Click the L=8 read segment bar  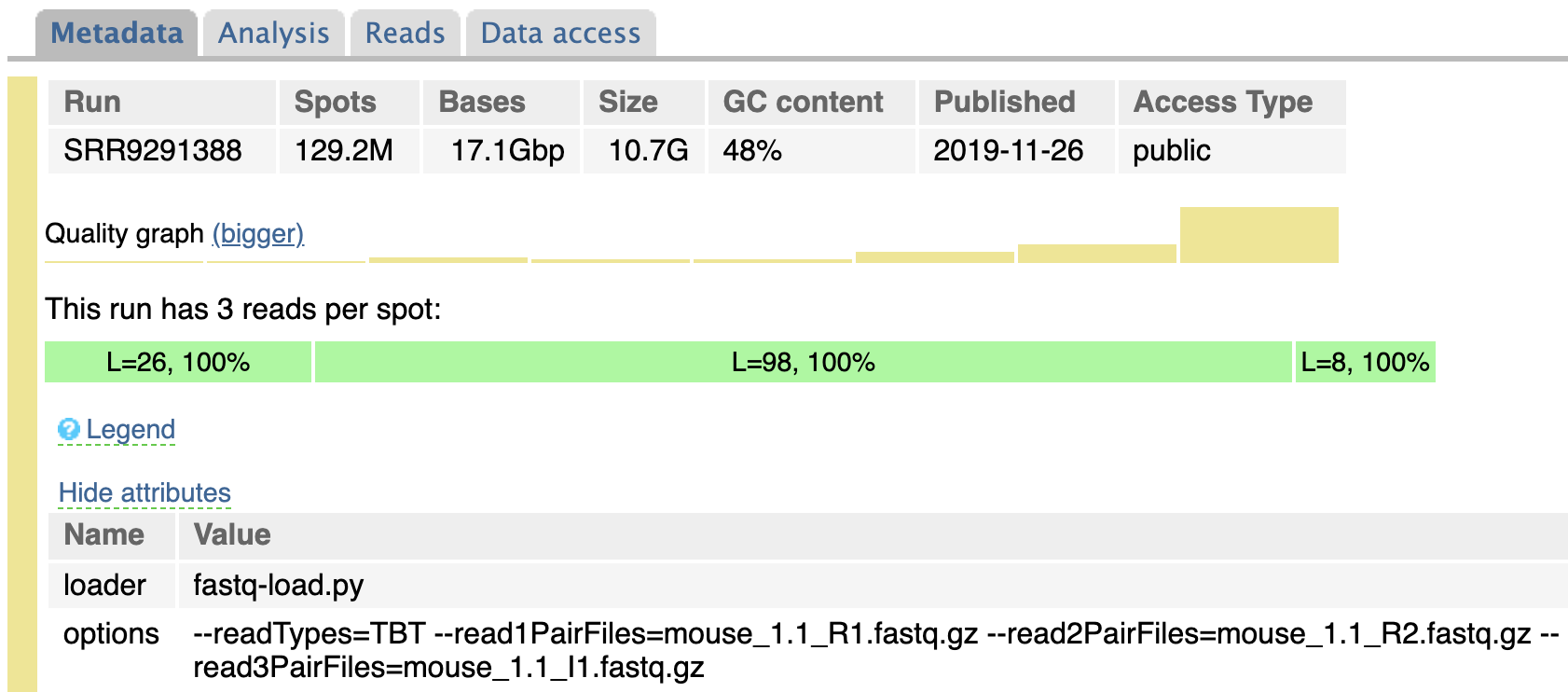pyautogui.click(x=1365, y=362)
